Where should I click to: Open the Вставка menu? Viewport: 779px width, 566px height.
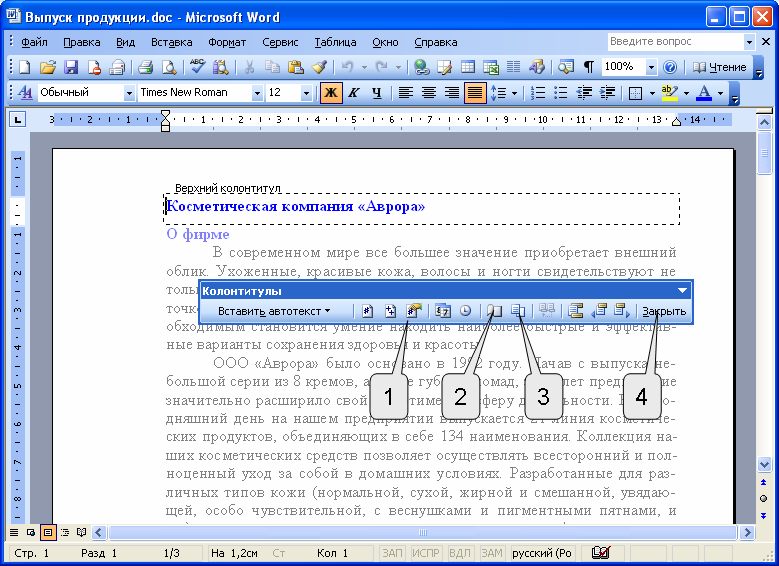[172, 42]
